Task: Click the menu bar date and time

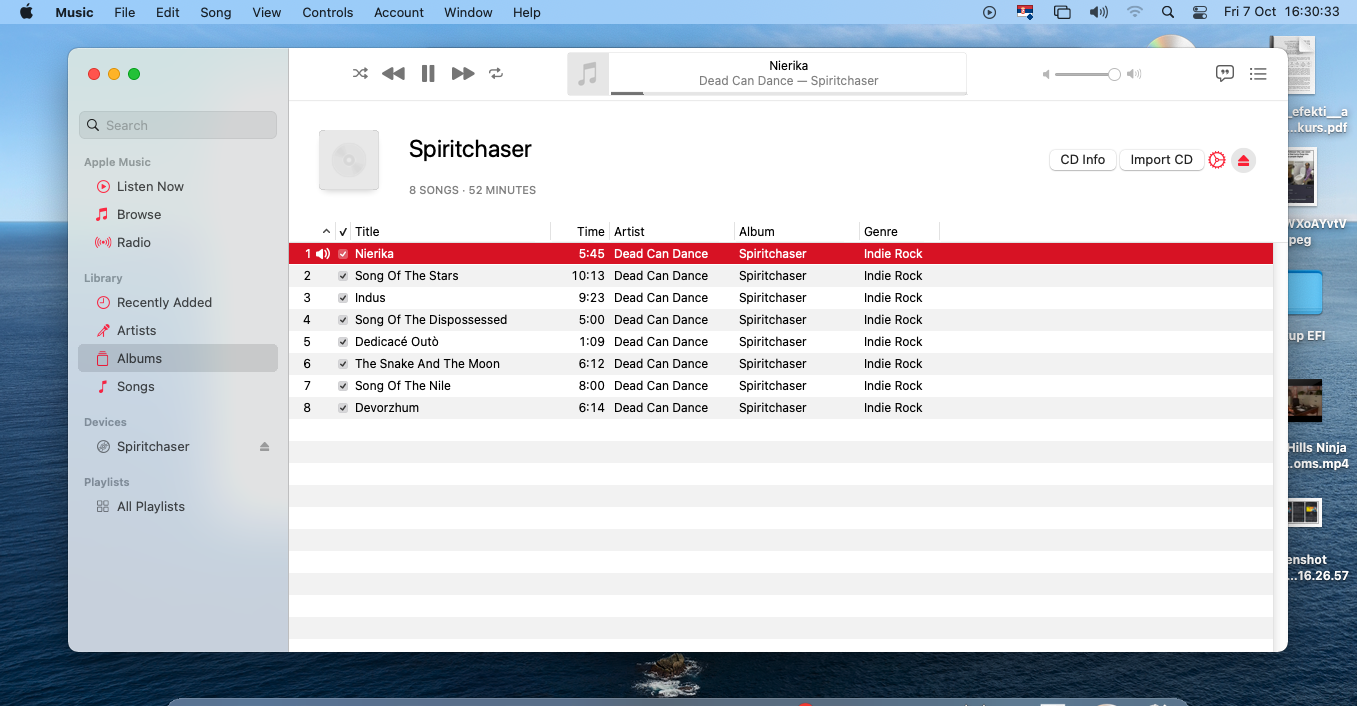Action: point(1281,12)
